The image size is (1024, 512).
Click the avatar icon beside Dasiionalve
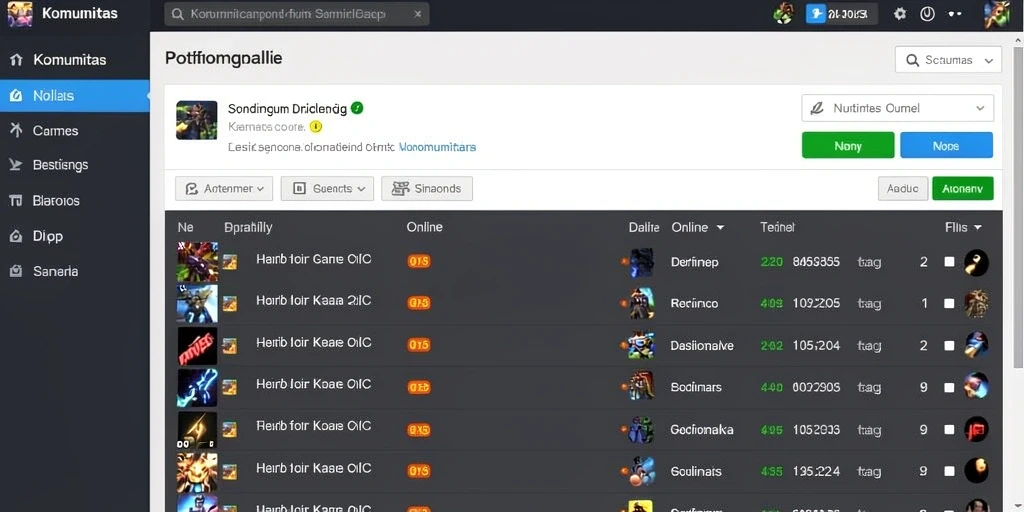[x=641, y=345]
